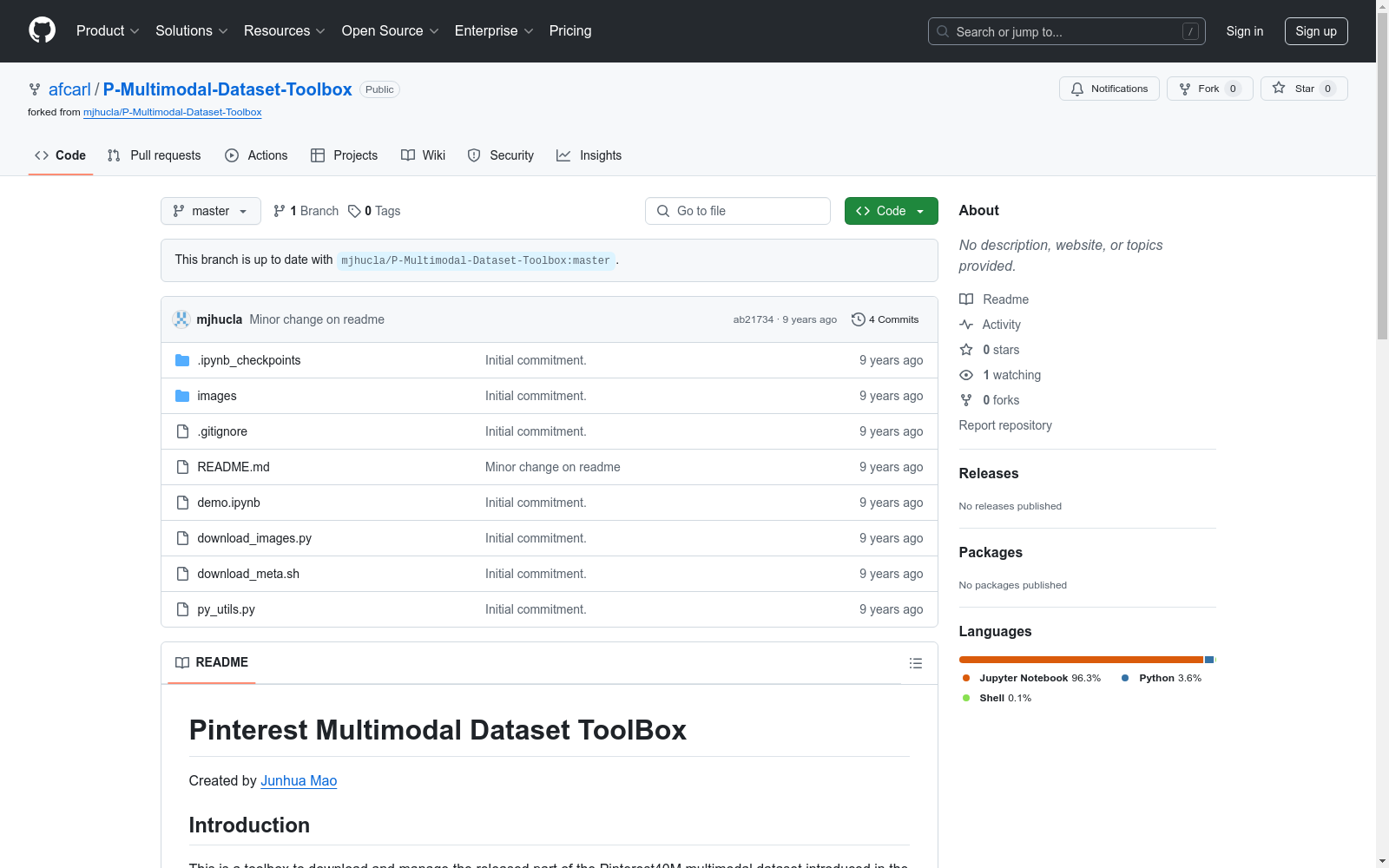Open the 'Minor change on readme' commit message for README.md
The image size is (1389, 868).
pos(553,467)
